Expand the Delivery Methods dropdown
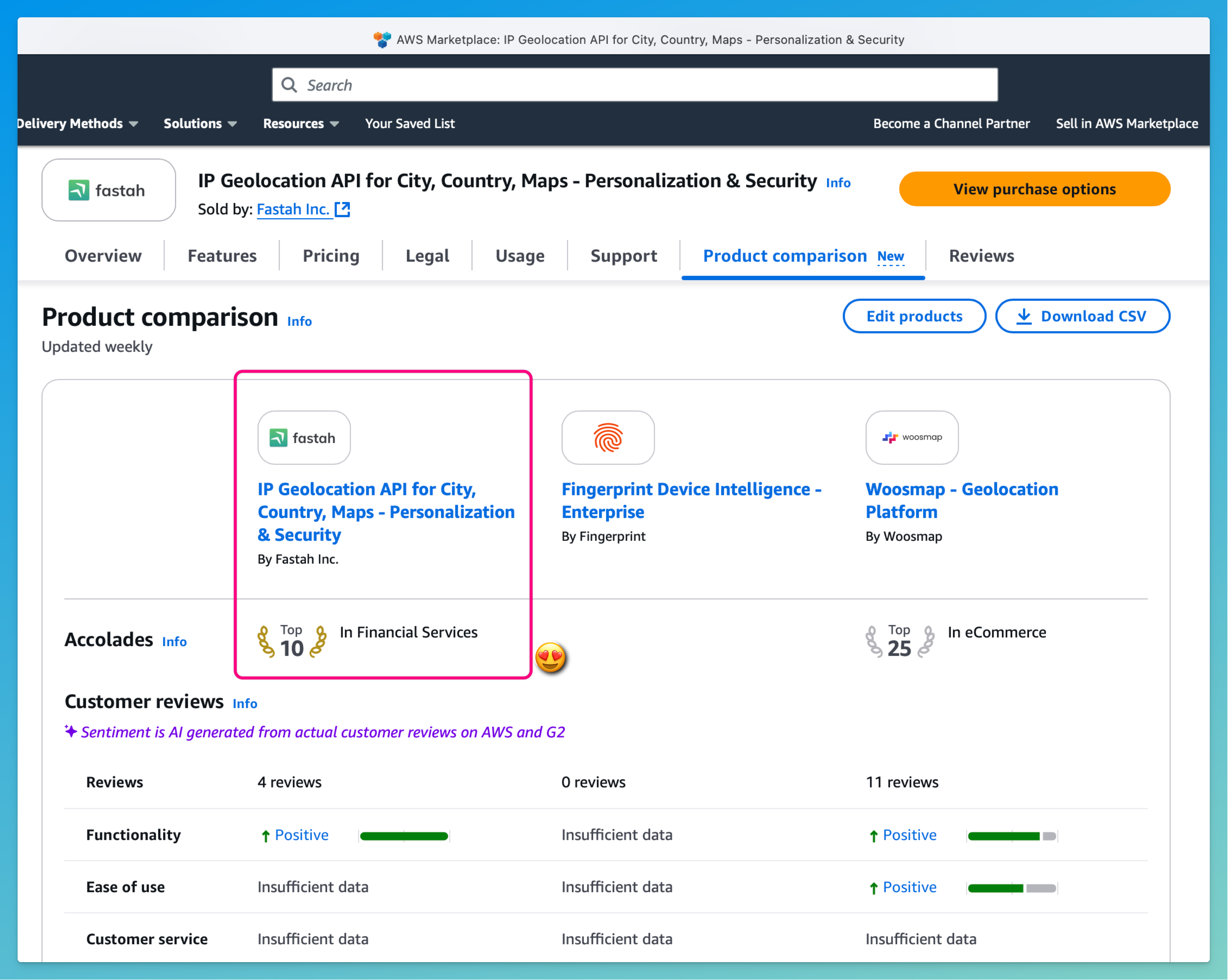This screenshot has width=1228, height=980. click(78, 124)
